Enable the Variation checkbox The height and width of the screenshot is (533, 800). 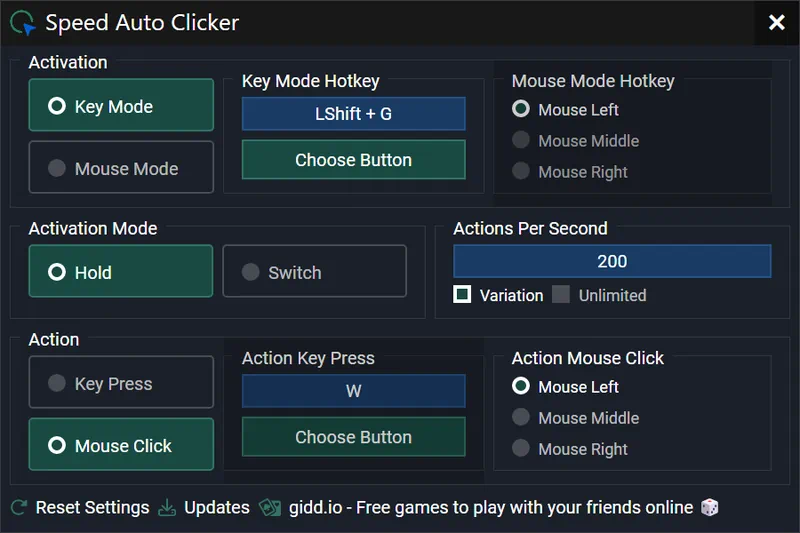[x=462, y=295]
